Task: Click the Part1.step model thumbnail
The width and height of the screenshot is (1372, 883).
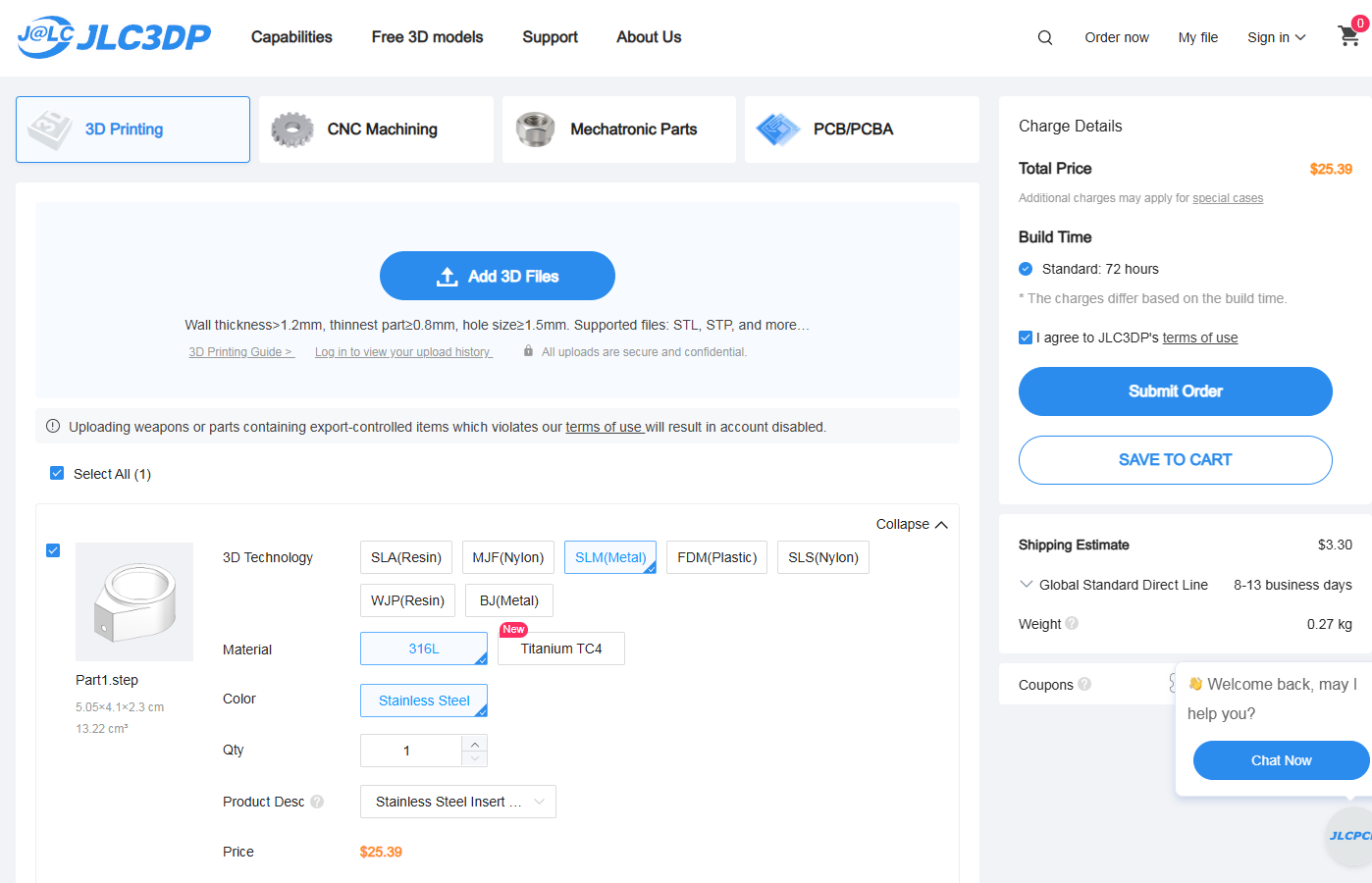Action: pyautogui.click(x=134, y=601)
